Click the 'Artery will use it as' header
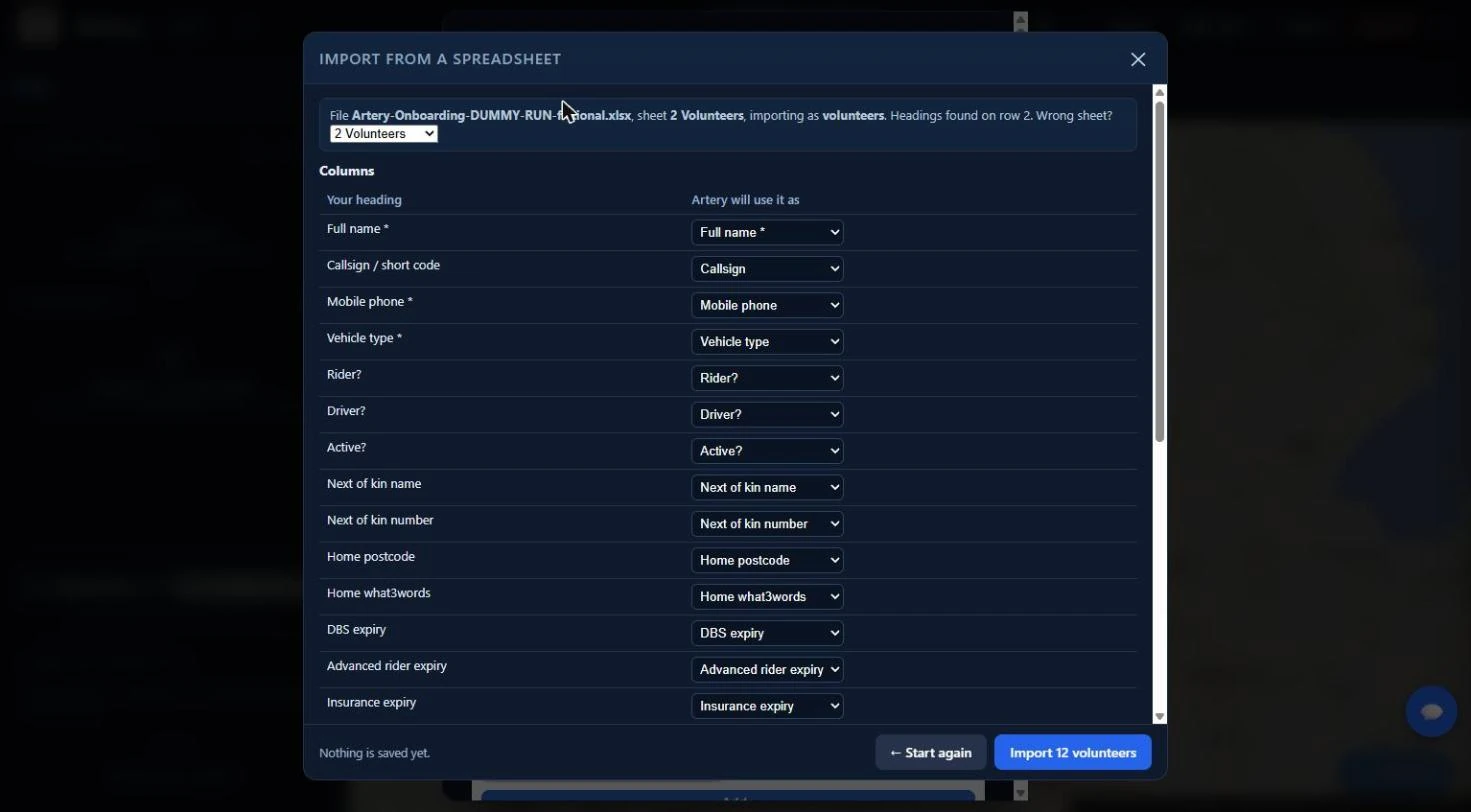1471x812 pixels. tap(745, 200)
